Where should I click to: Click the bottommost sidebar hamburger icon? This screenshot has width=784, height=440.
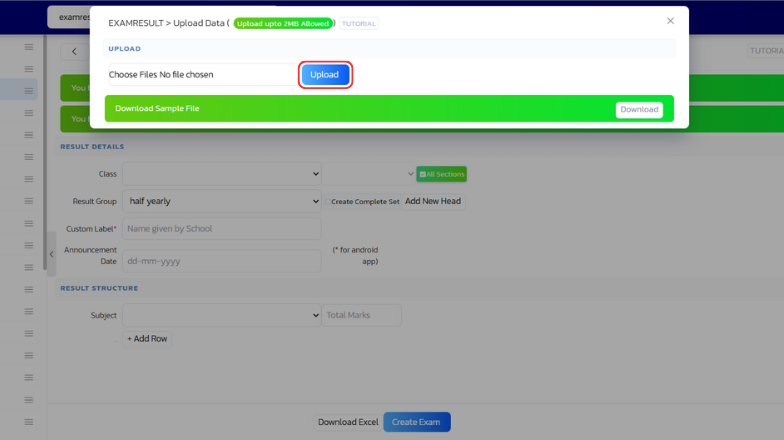point(29,421)
